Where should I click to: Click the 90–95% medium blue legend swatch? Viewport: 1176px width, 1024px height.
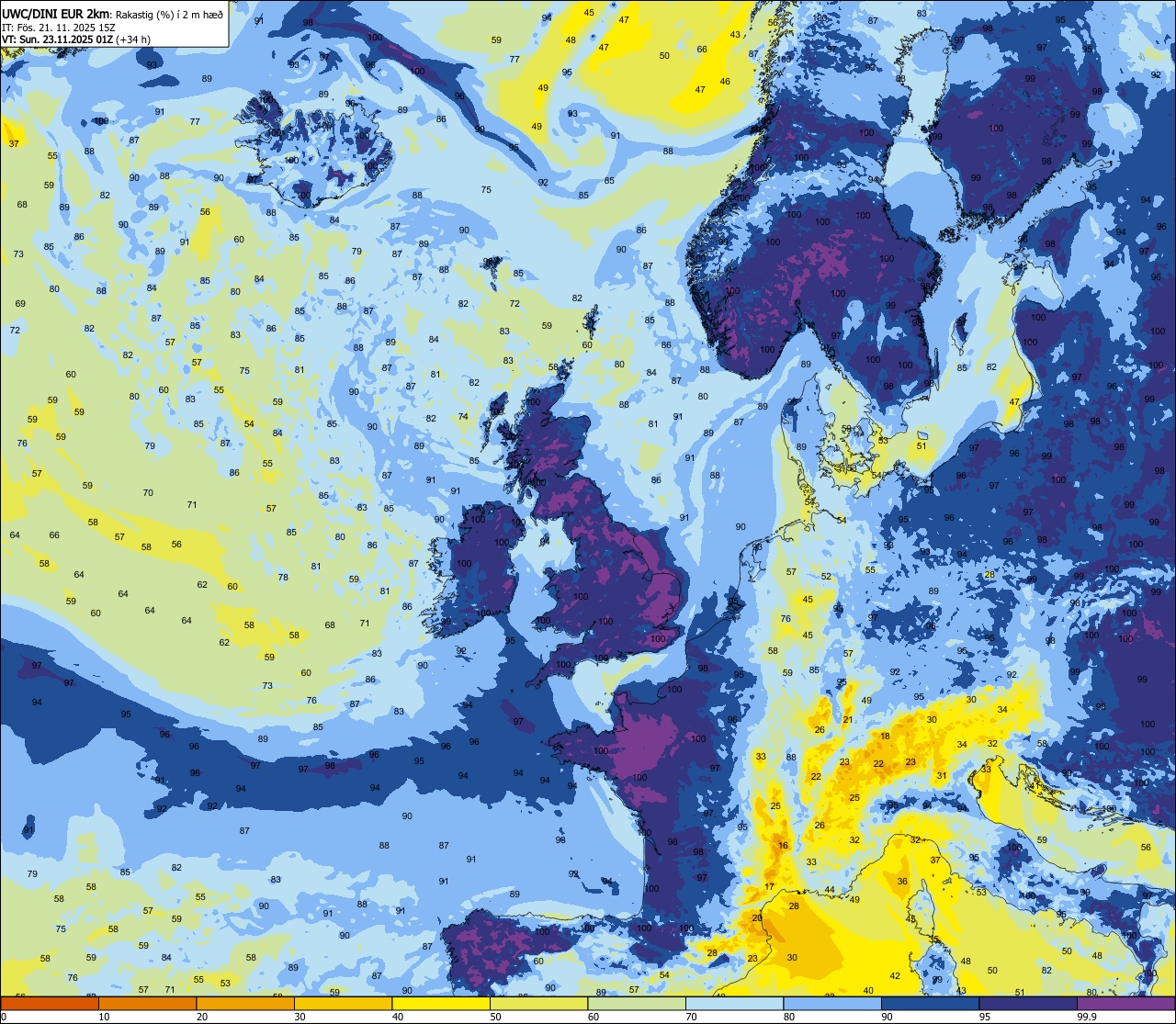pos(930,1004)
